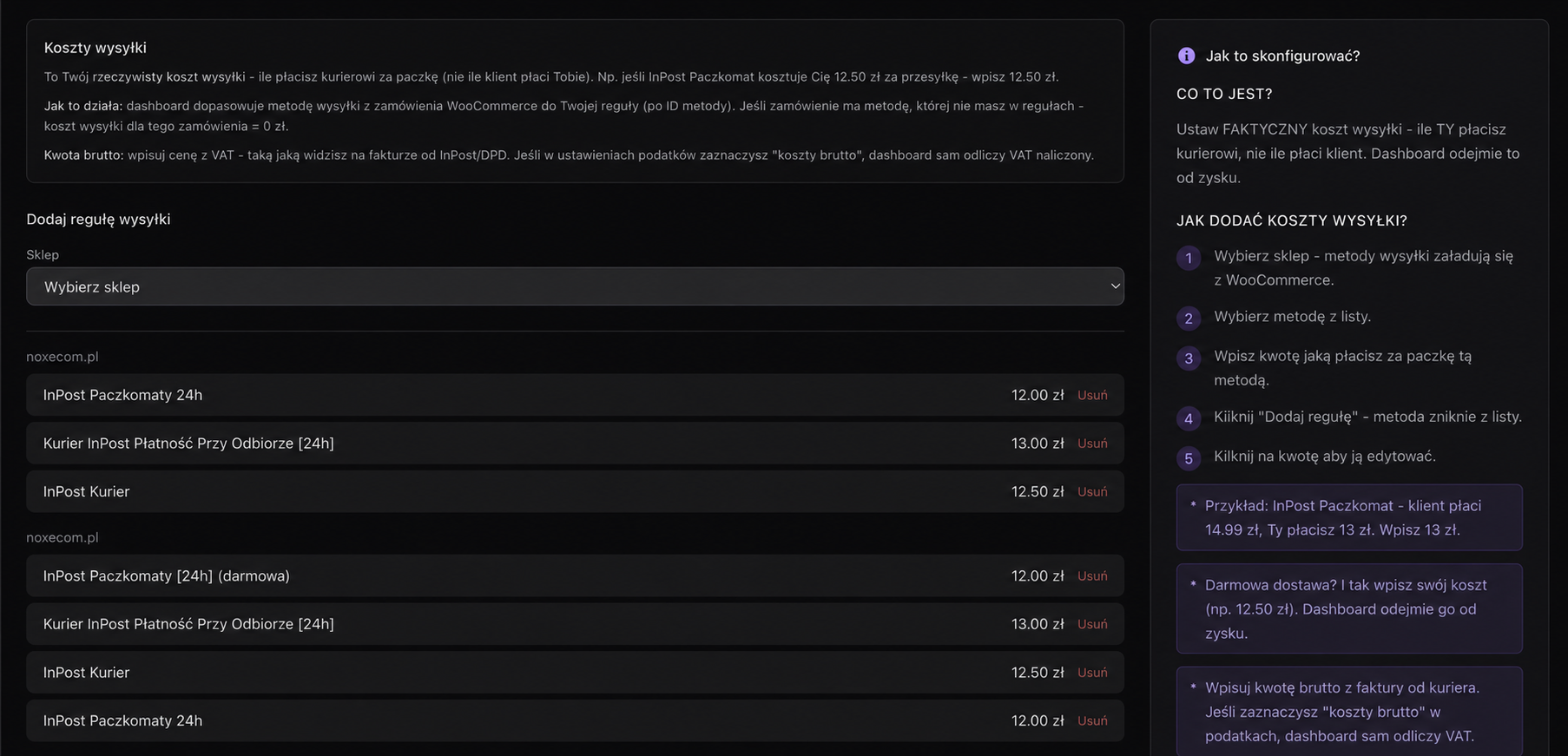
Task: Click the Wpisuj kwotę brutto tip box
Action: (x=1349, y=711)
